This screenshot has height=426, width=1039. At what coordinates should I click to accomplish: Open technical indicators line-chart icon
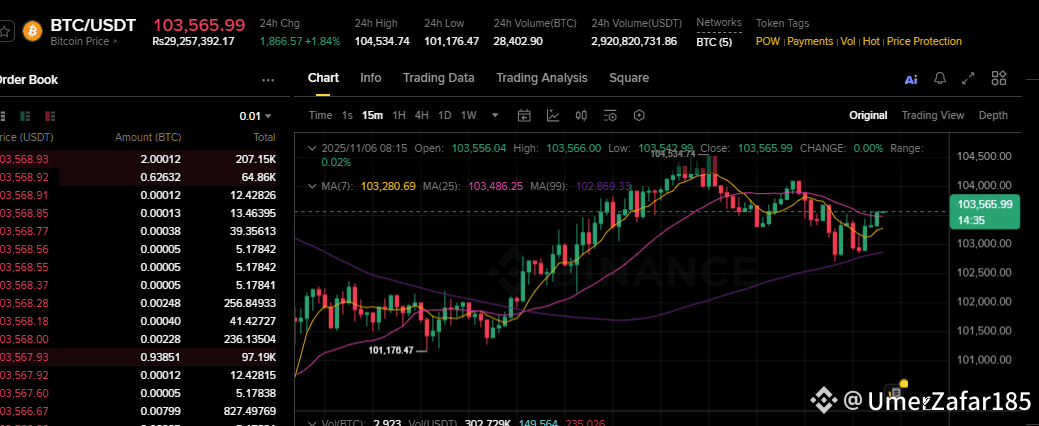coord(553,115)
